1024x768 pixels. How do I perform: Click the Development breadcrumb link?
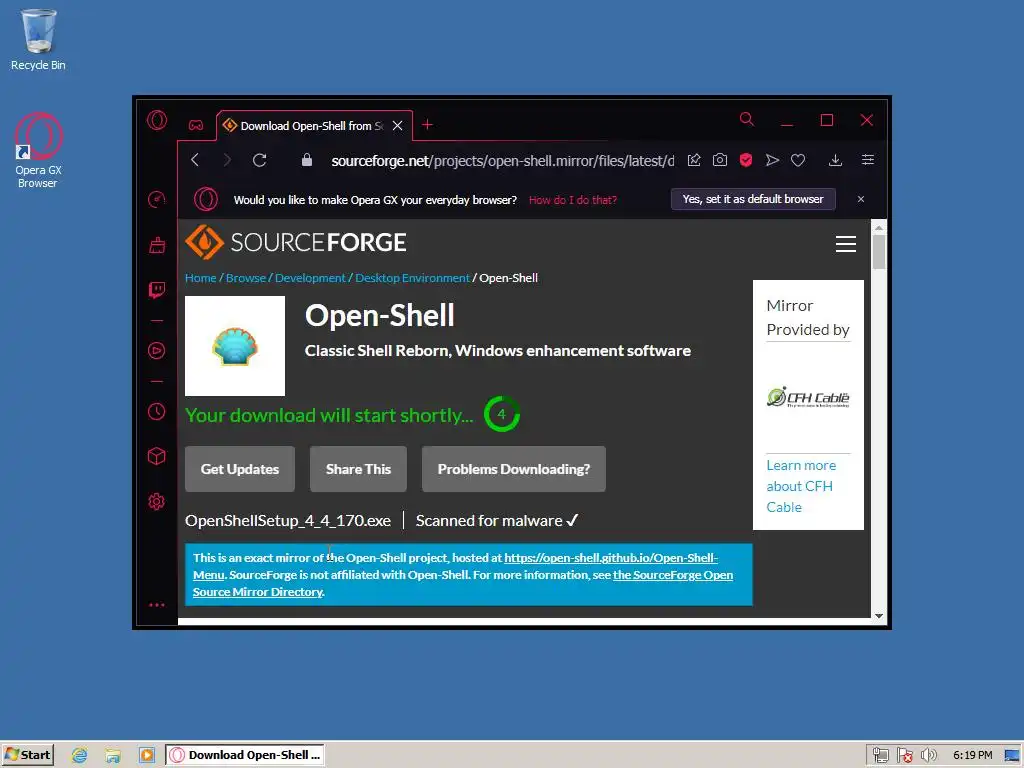click(310, 278)
